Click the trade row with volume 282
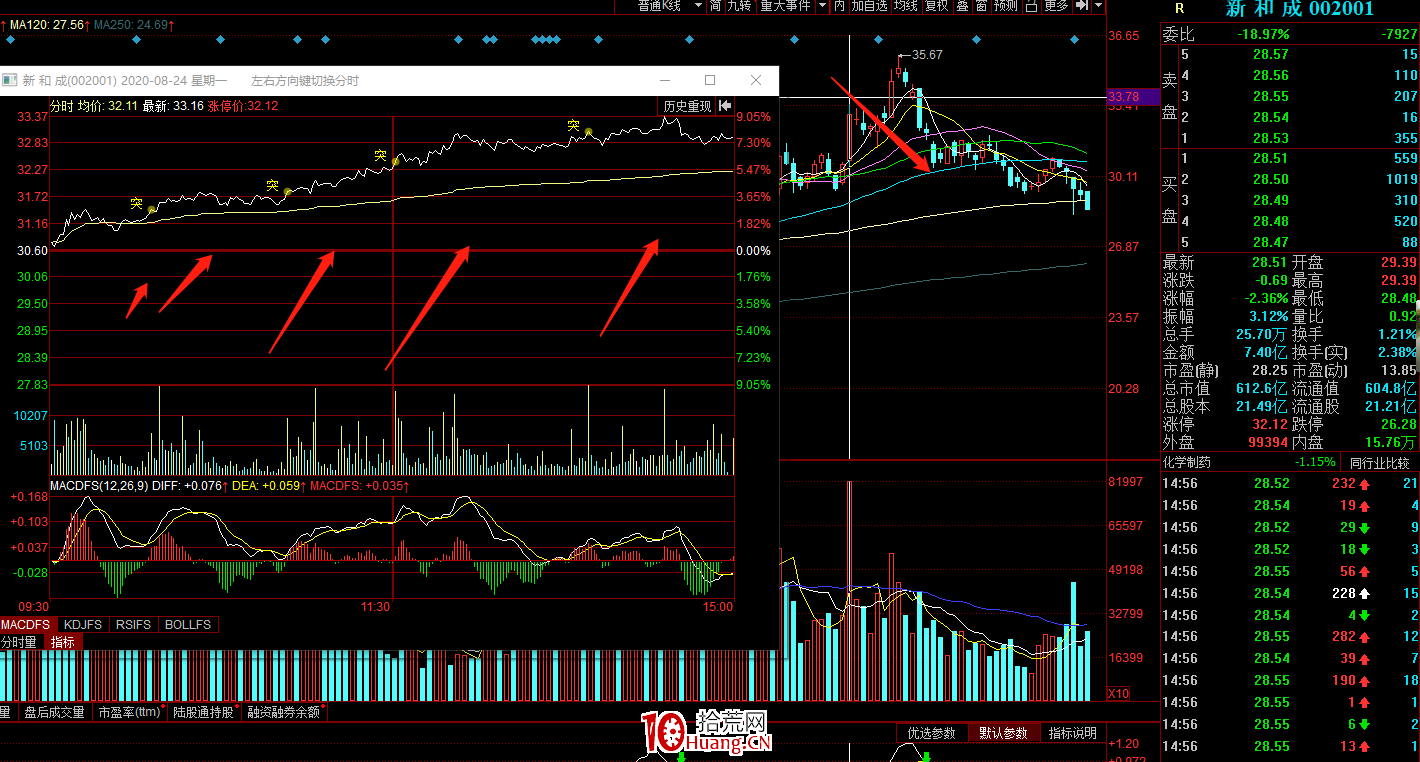The height and width of the screenshot is (762, 1420). [1290, 636]
